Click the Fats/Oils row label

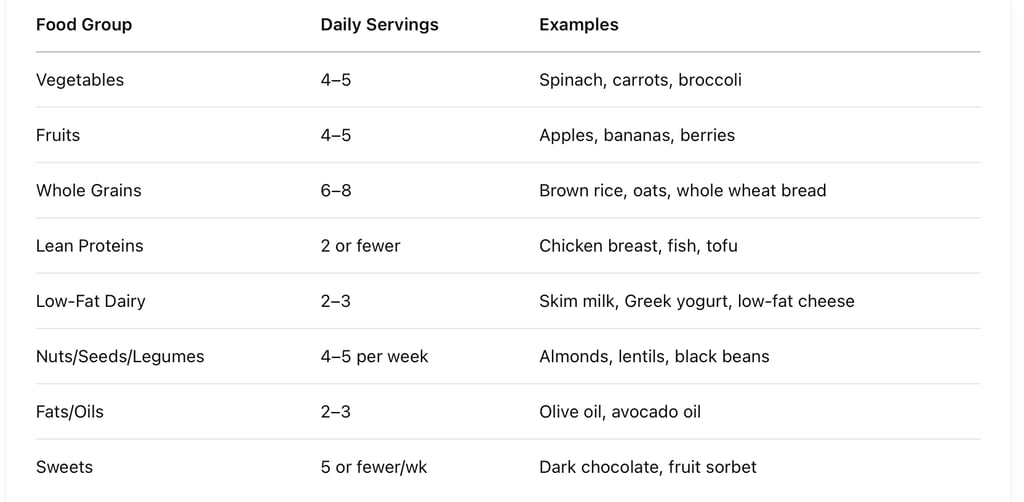[x=70, y=412]
